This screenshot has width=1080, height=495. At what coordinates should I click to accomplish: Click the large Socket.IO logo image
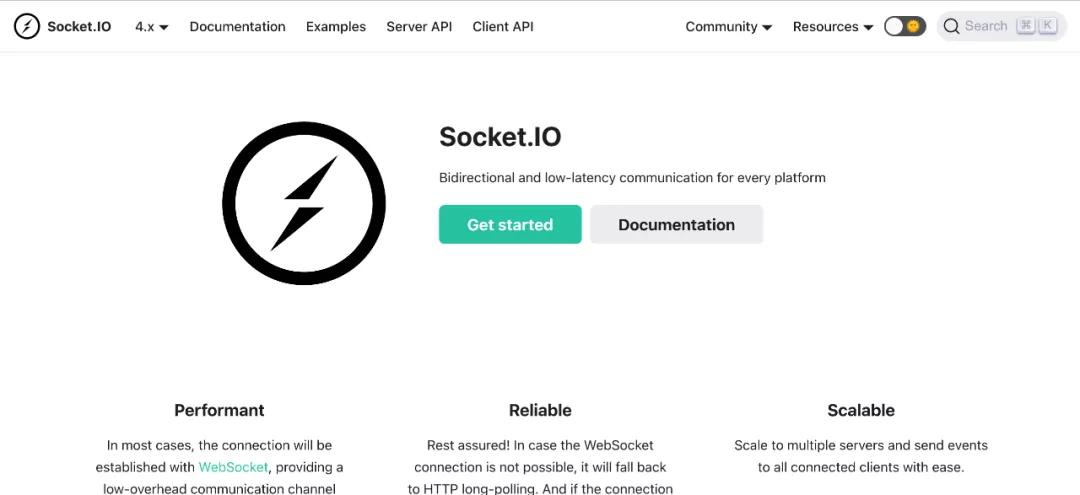click(x=304, y=203)
